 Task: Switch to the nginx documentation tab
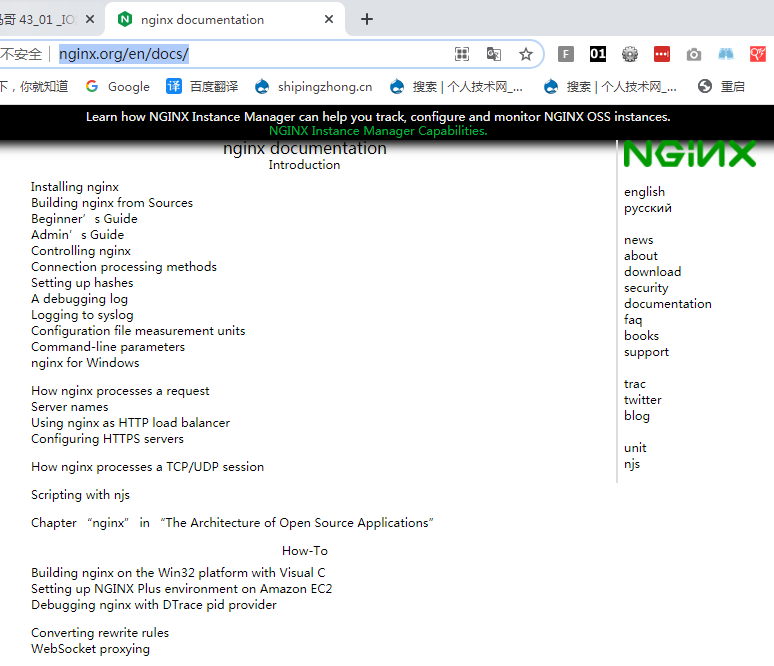pos(225,19)
